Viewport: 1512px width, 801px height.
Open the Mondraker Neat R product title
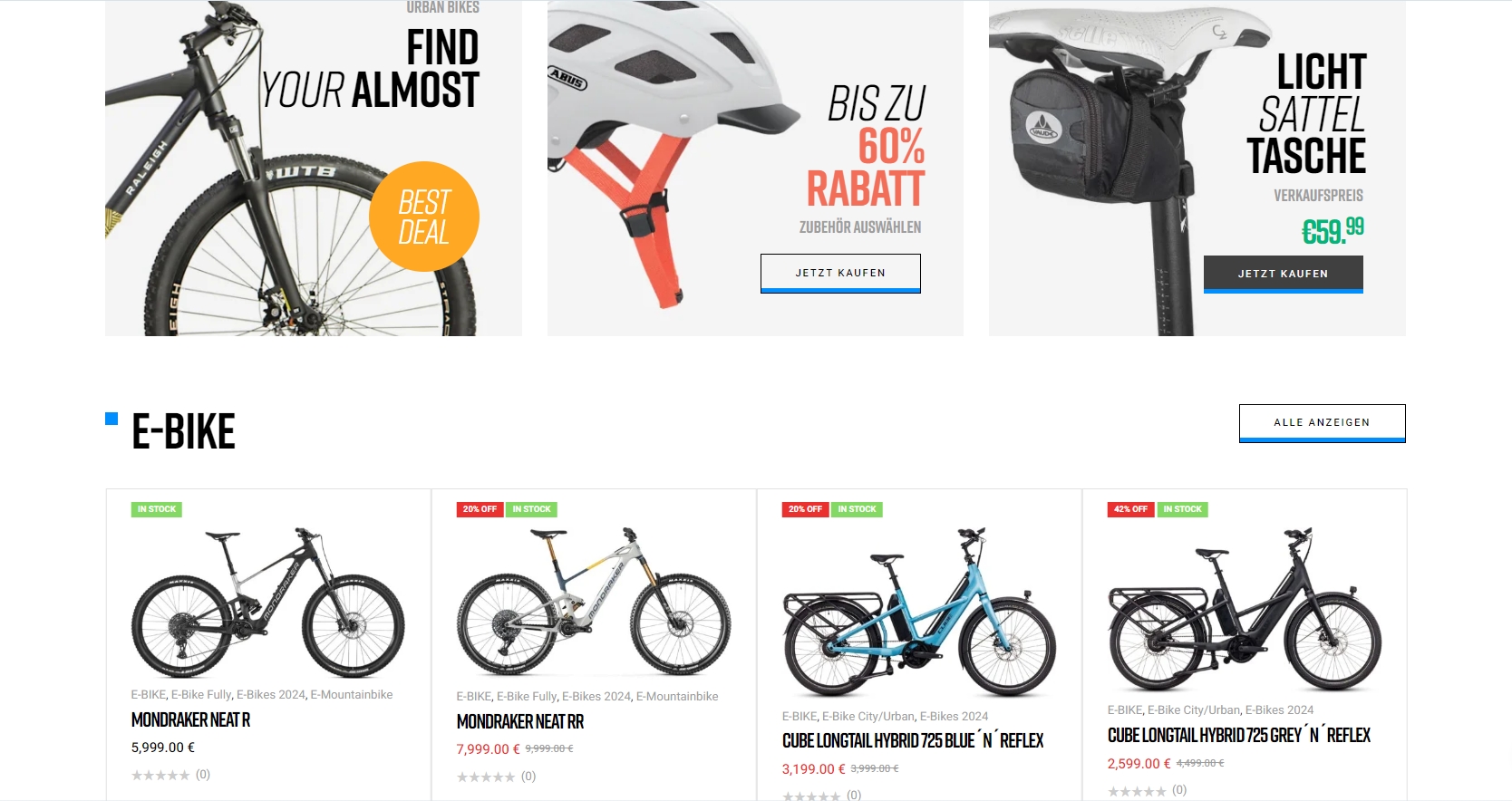click(x=190, y=720)
